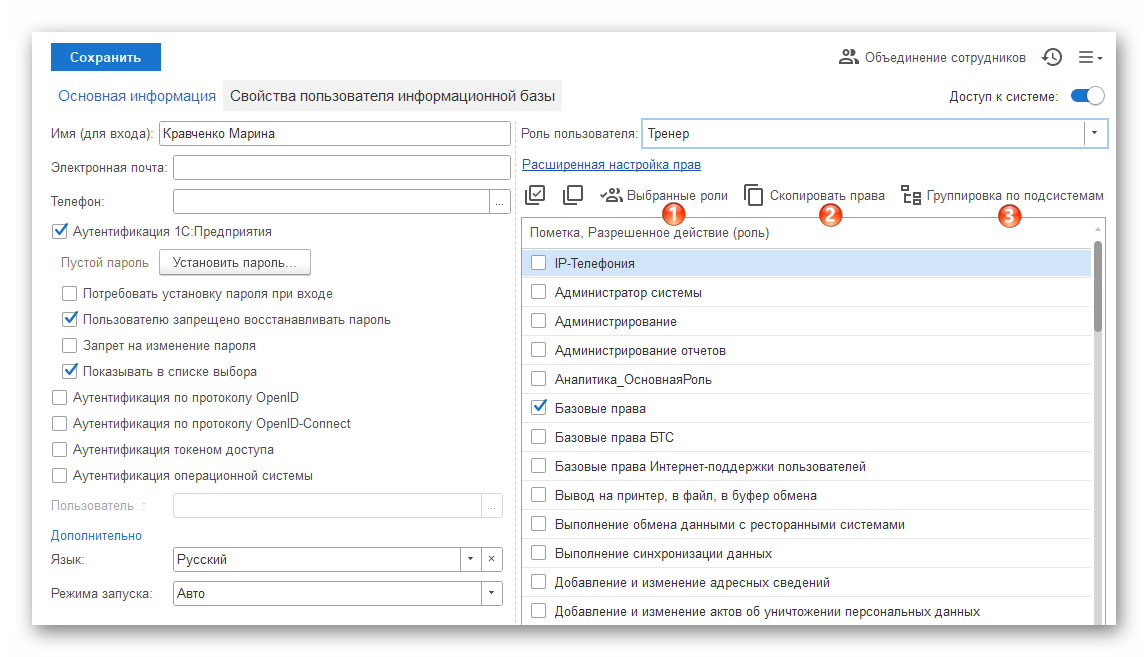This screenshot has width=1148, height=657.
Task: Check Аутентификация по протоколу OpenID
Action: coord(60,398)
